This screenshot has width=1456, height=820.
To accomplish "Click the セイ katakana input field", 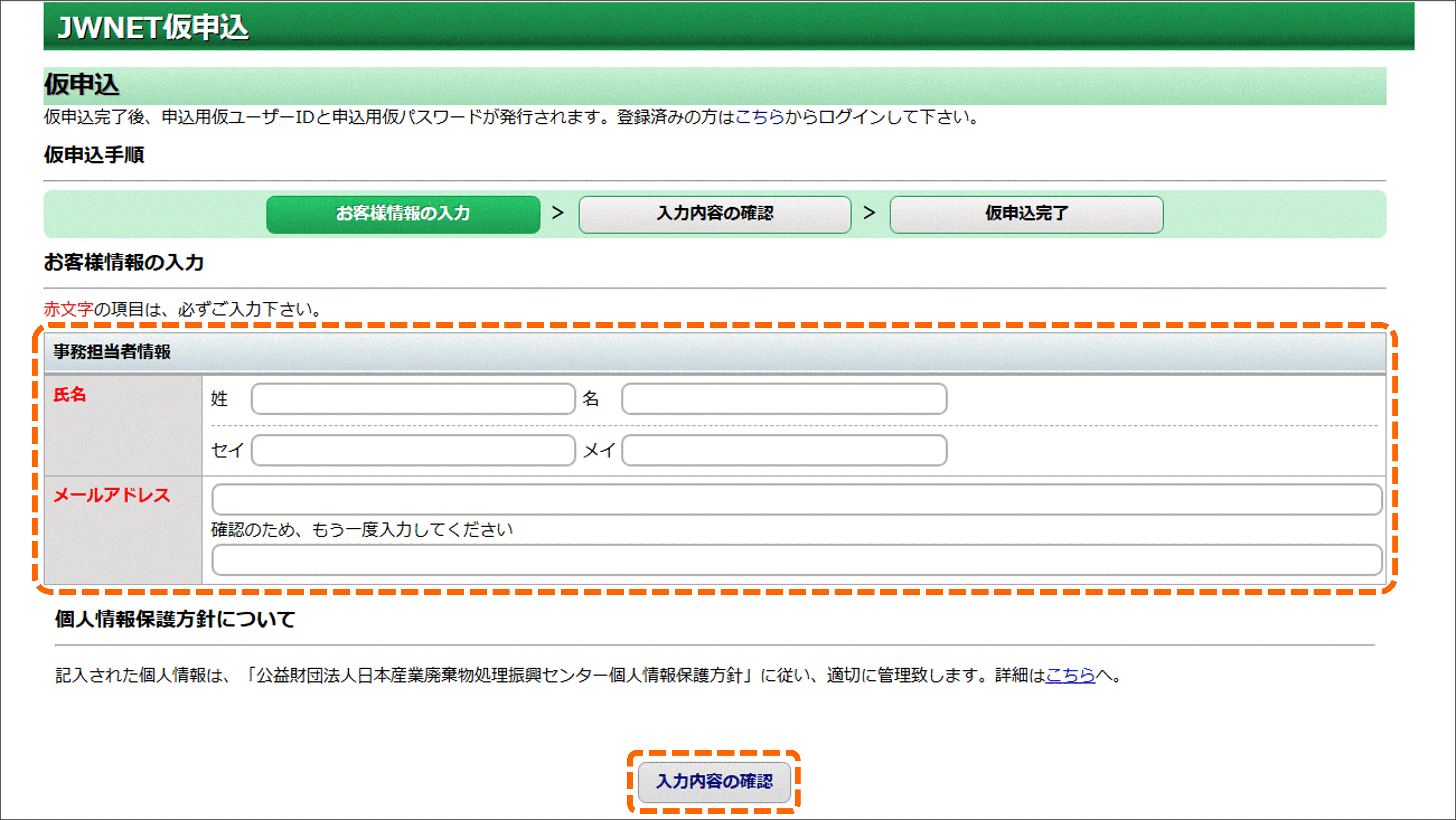I will (x=413, y=450).
